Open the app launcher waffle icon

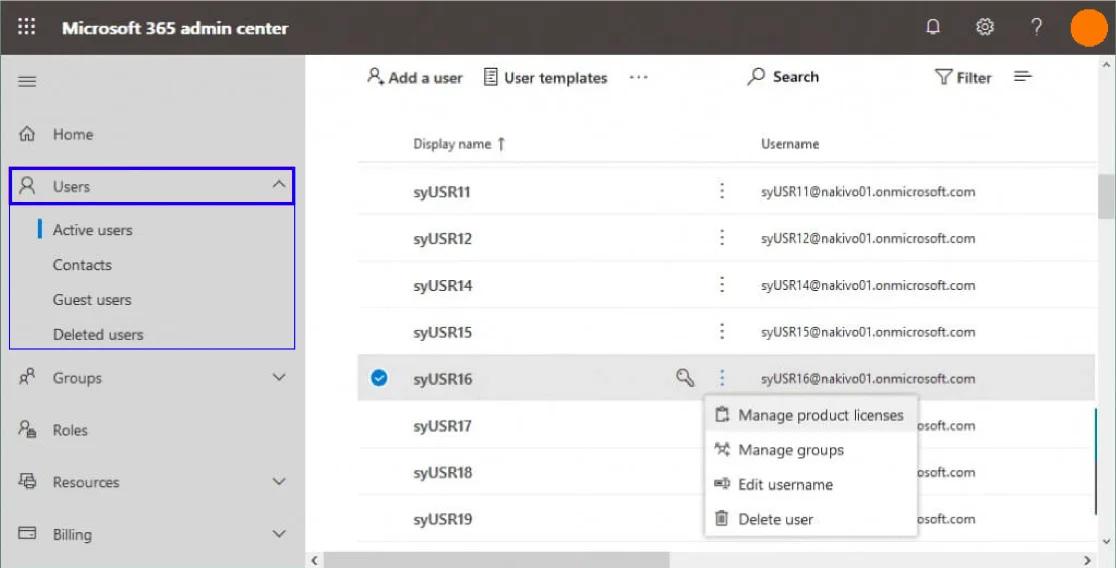[26, 27]
